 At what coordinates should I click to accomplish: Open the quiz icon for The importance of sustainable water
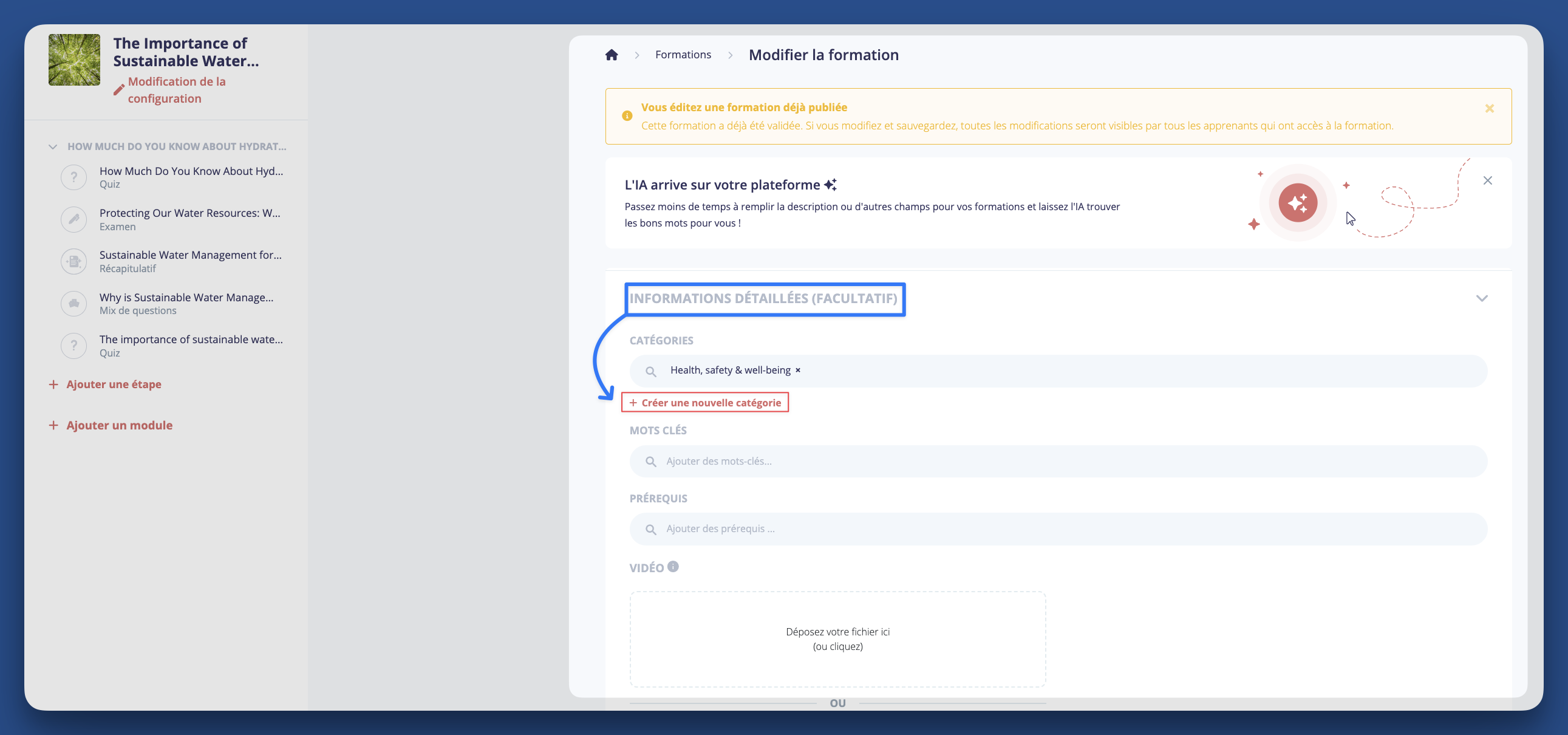click(73, 345)
